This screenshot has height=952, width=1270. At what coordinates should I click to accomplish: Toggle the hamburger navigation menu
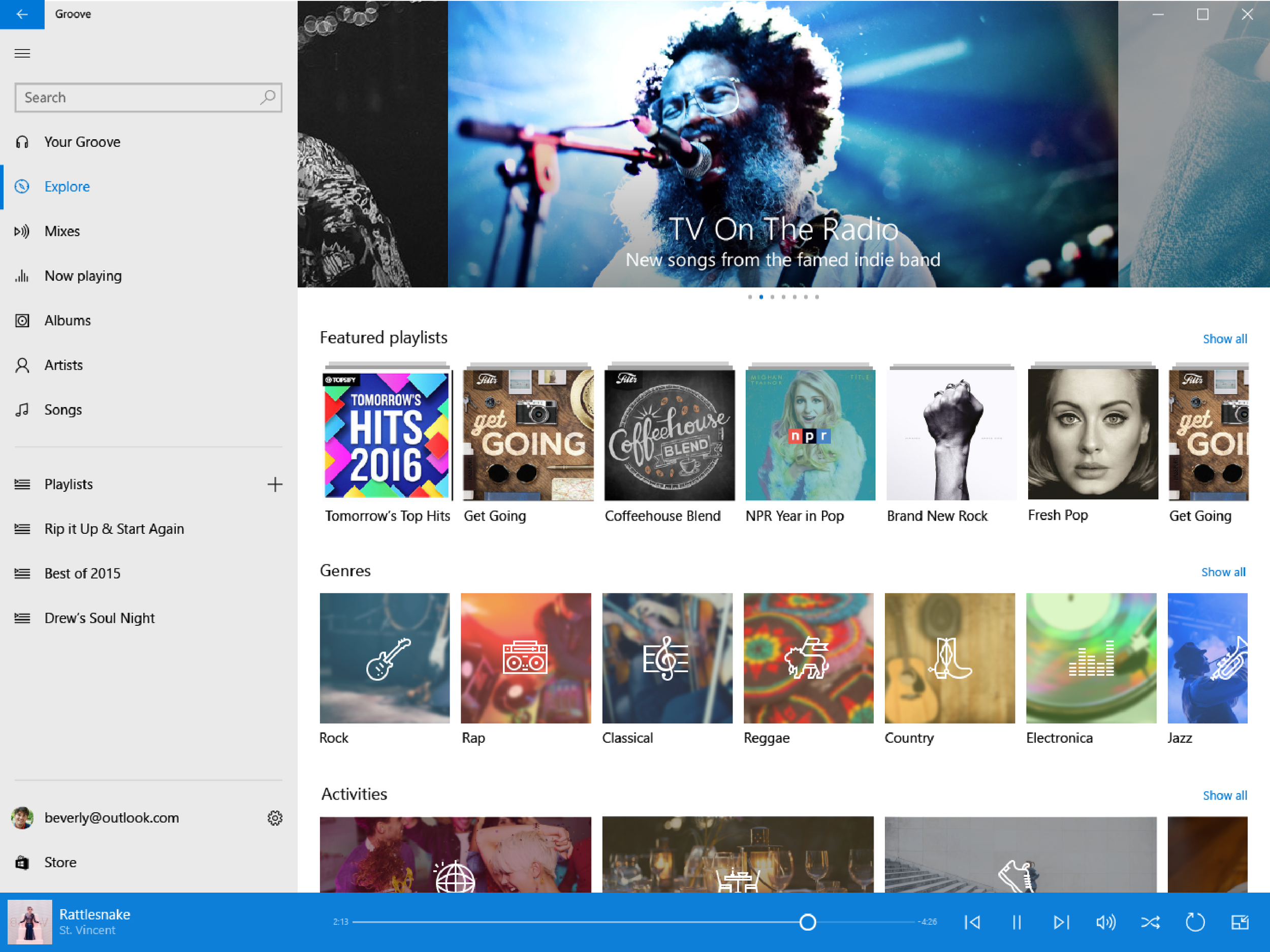coord(22,53)
